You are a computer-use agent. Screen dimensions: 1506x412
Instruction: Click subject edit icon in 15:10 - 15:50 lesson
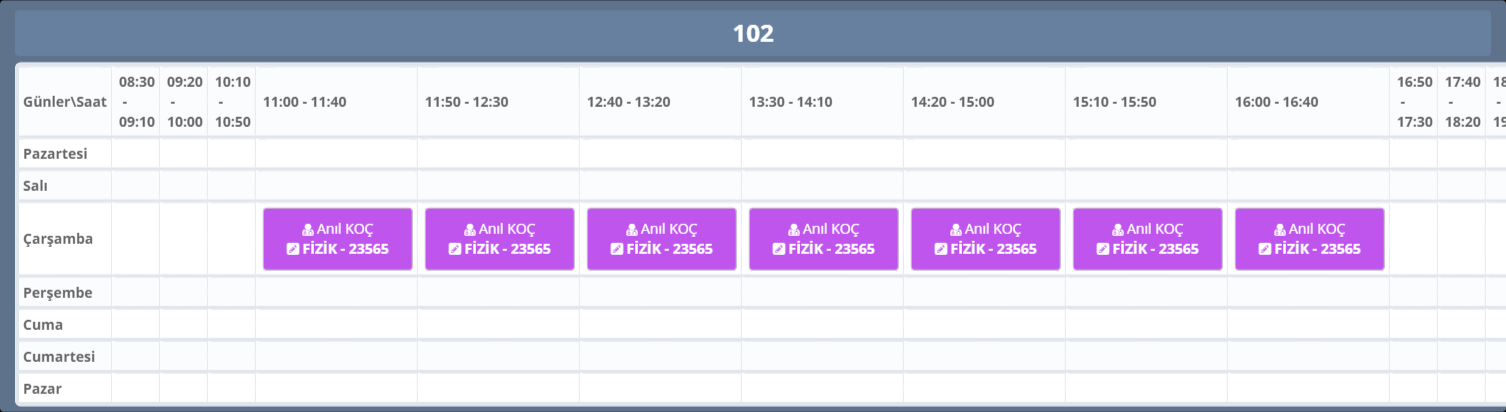click(1102, 249)
